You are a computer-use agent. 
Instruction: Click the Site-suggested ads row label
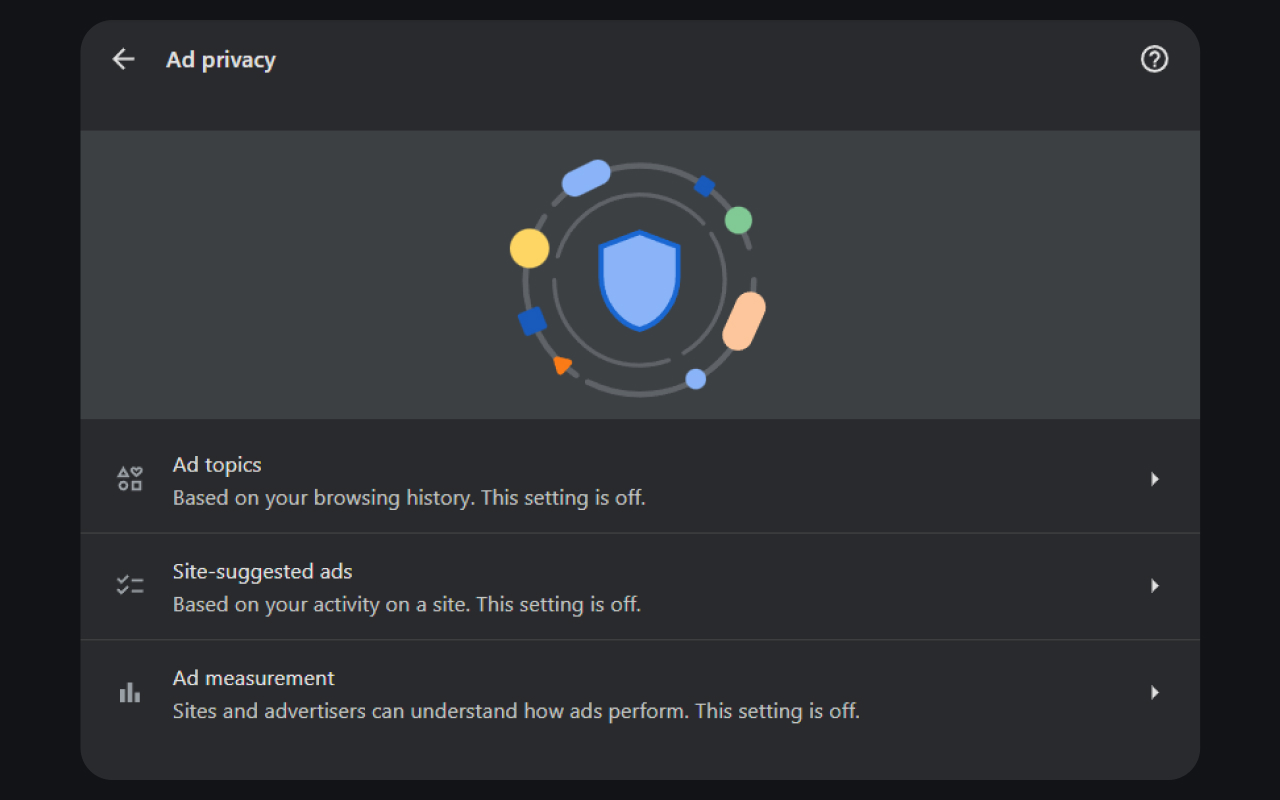263,571
